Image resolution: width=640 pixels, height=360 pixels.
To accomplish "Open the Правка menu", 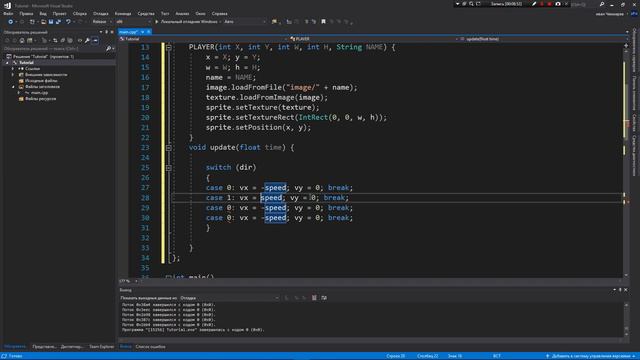I will 26,13.
